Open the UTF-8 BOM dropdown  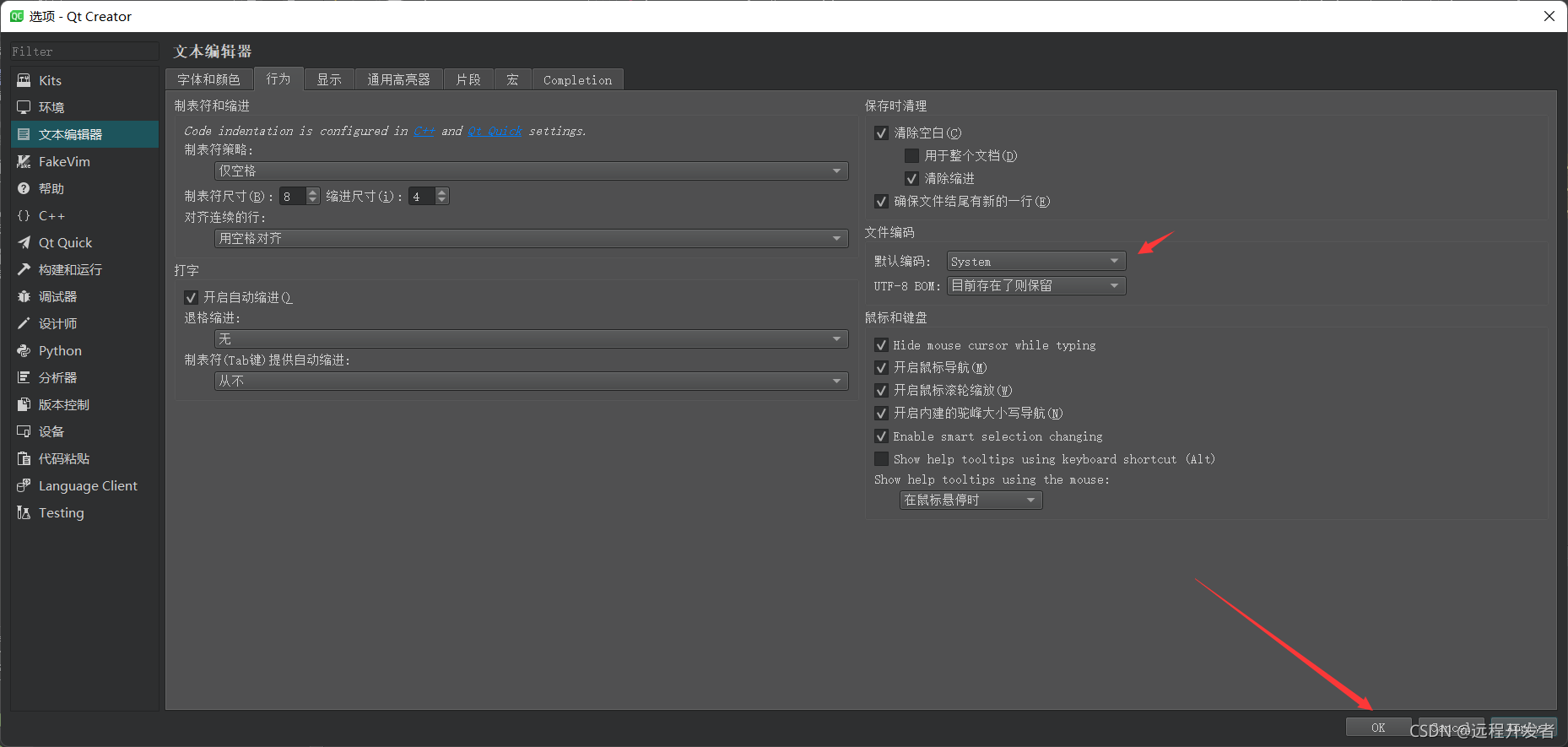tap(1036, 286)
